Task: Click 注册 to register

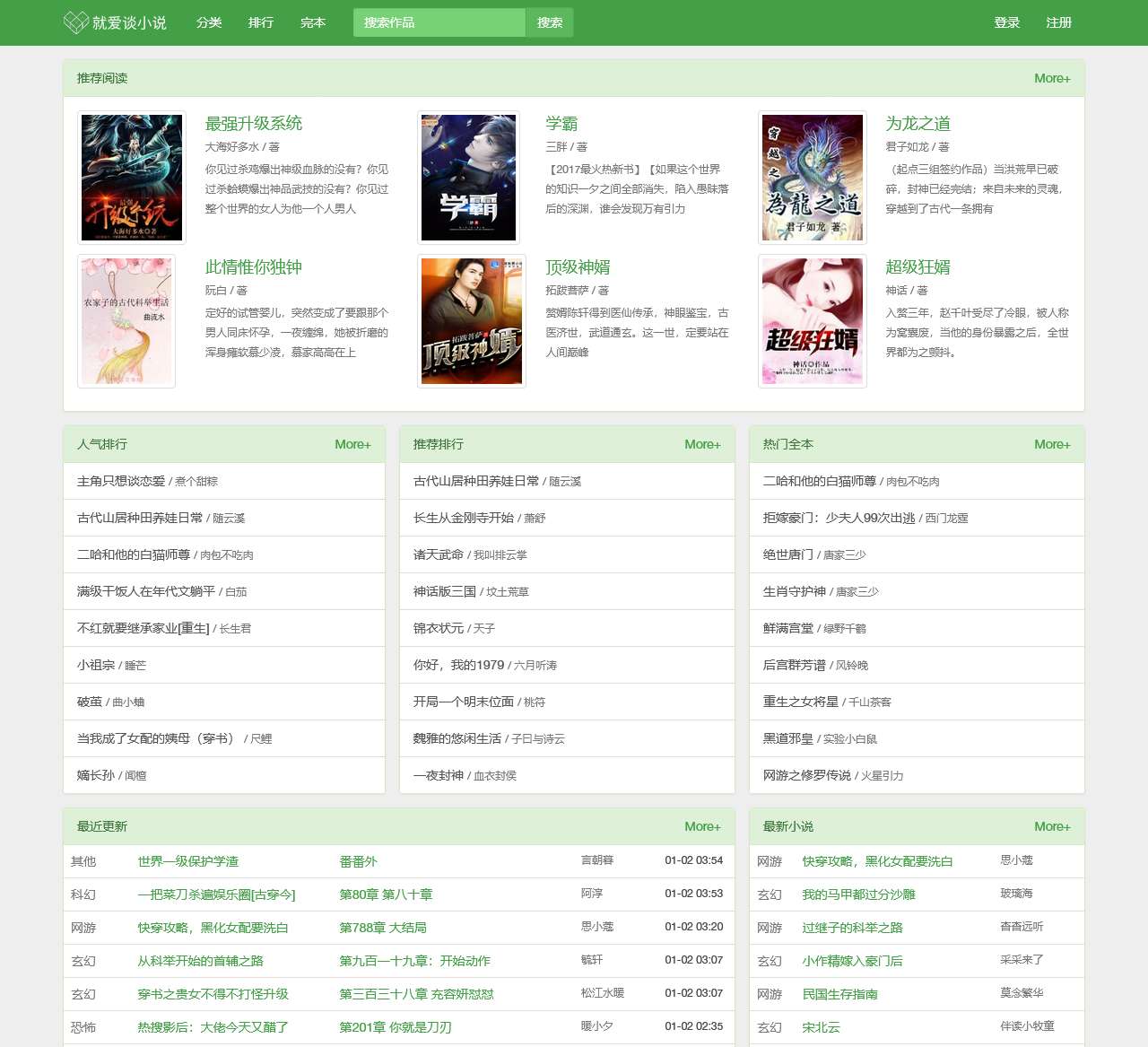Action: 1058,23
